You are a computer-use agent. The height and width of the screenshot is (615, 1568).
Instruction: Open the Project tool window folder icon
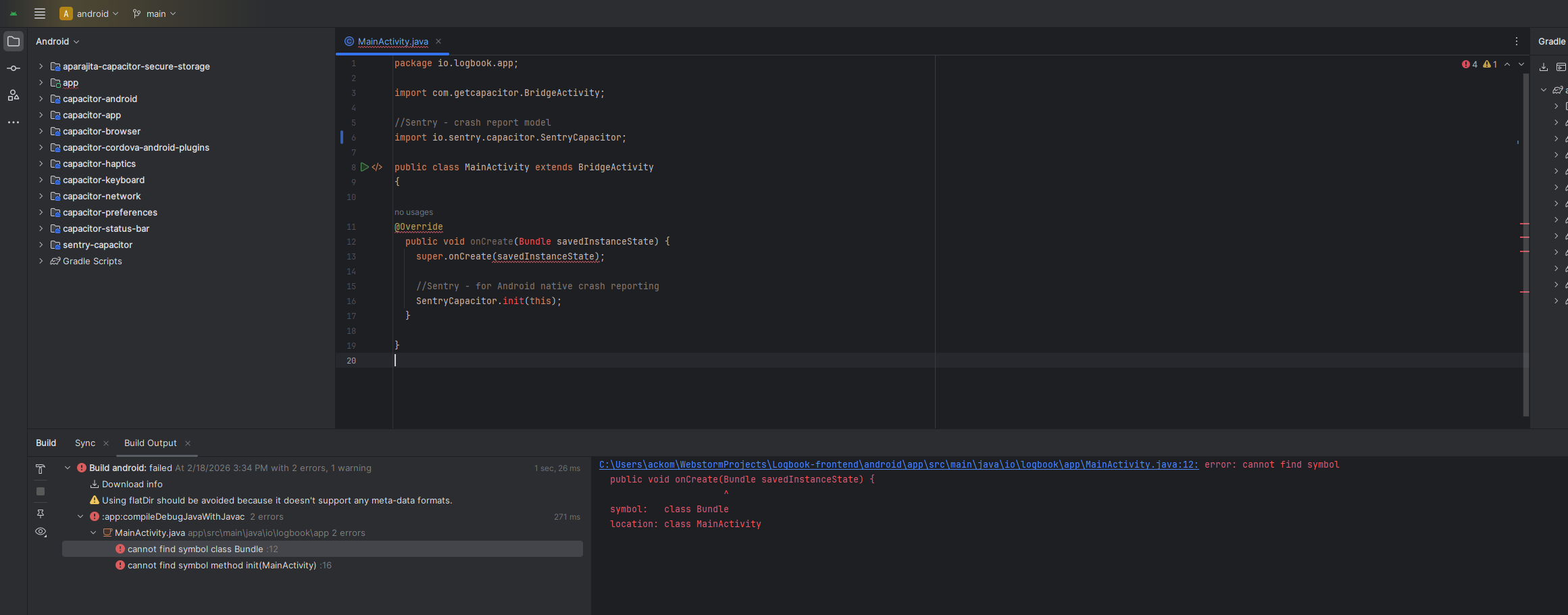coord(14,41)
